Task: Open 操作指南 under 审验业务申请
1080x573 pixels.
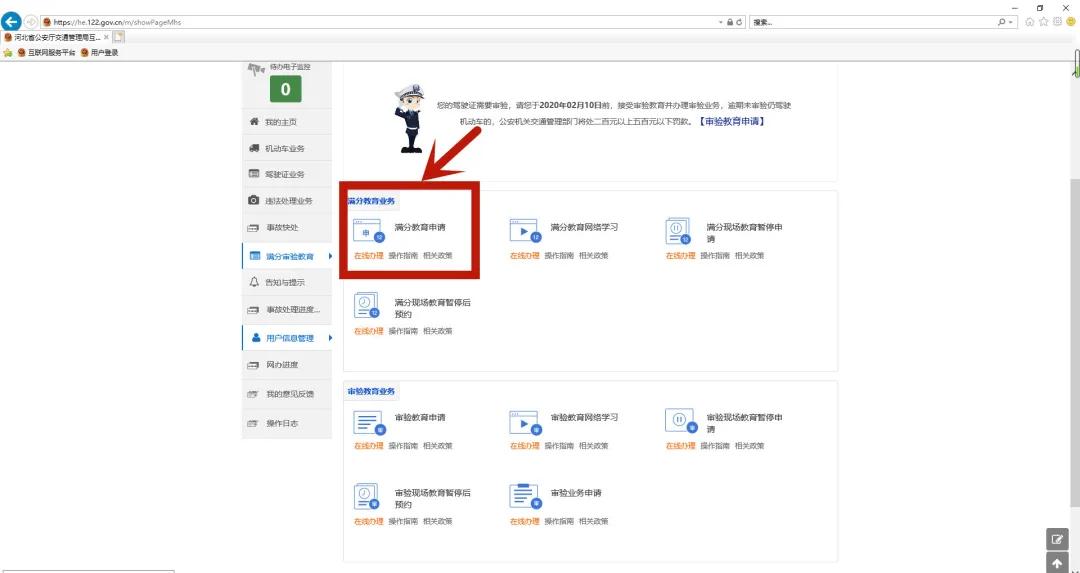Action: 560,521
